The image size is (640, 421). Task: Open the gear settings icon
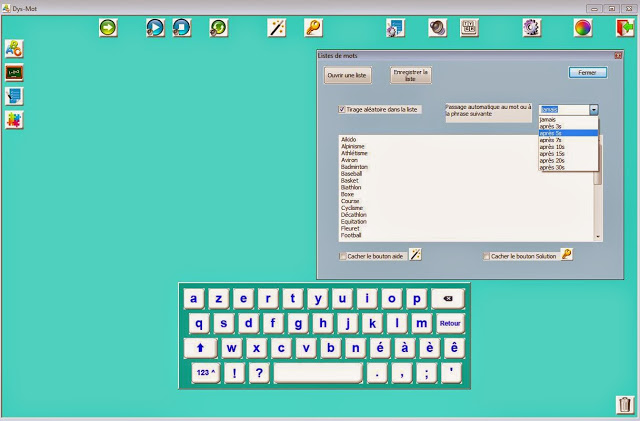coord(531,28)
